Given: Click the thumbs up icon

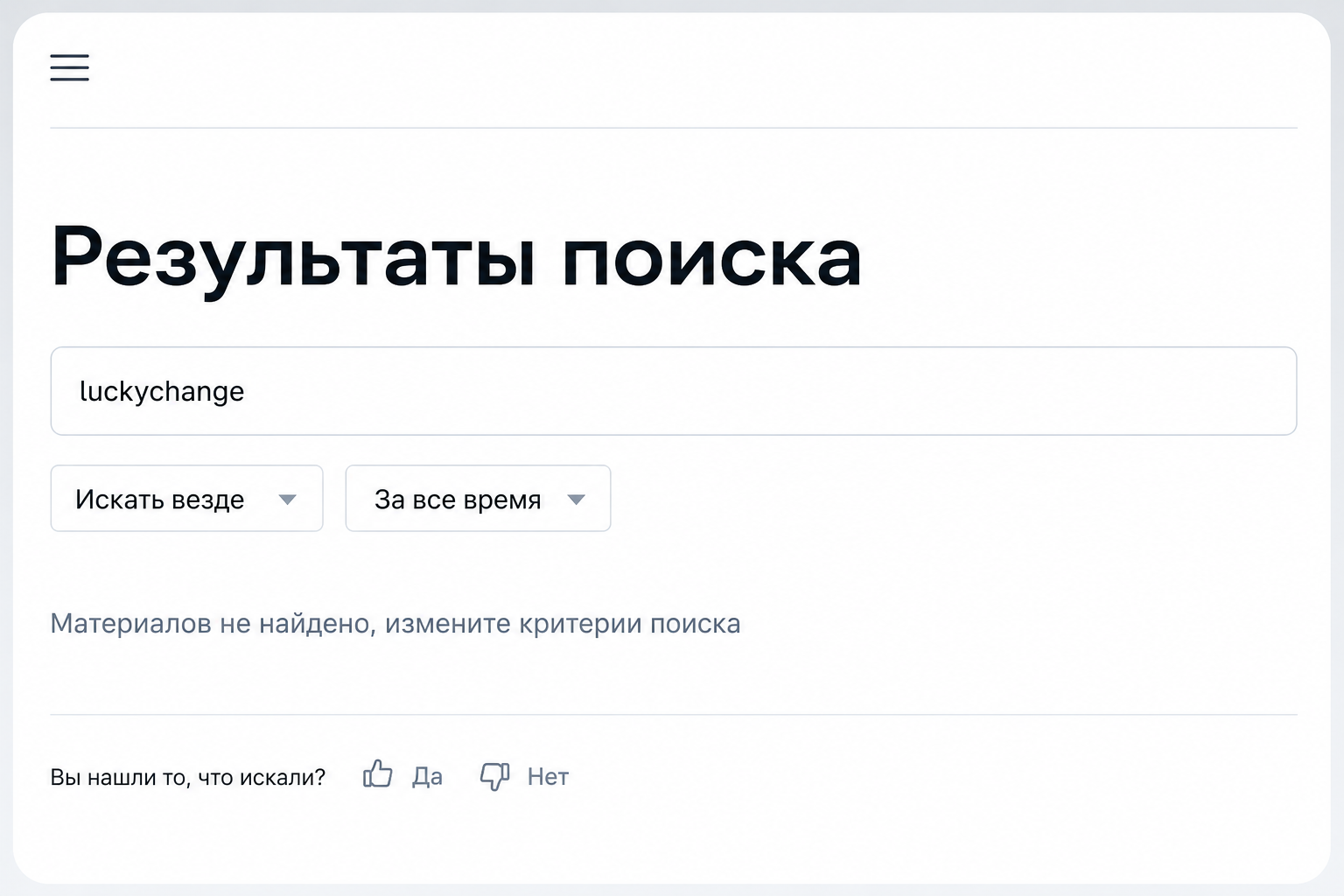Looking at the screenshot, I should (x=377, y=774).
